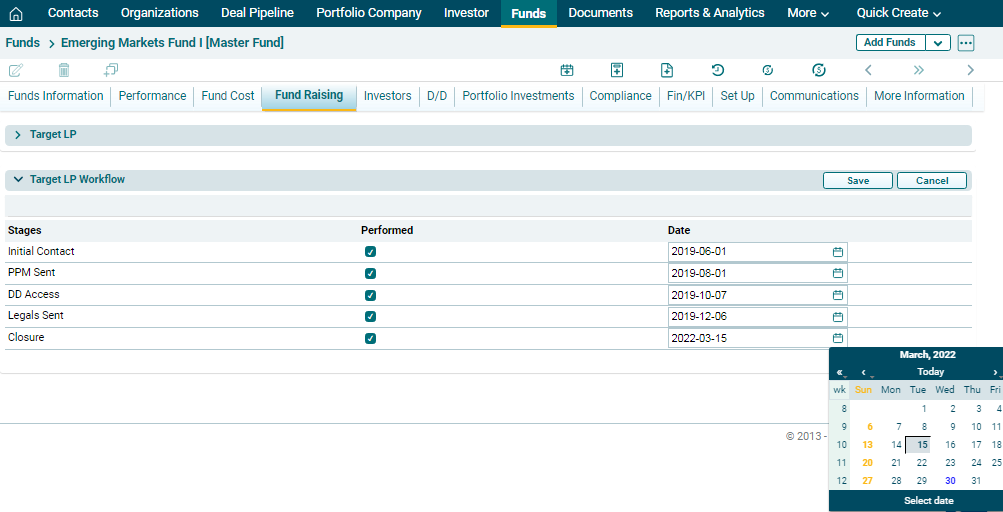Open calendar picker for DD Access date
The height and width of the screenshot is (512, 1003).
(838, 295)
